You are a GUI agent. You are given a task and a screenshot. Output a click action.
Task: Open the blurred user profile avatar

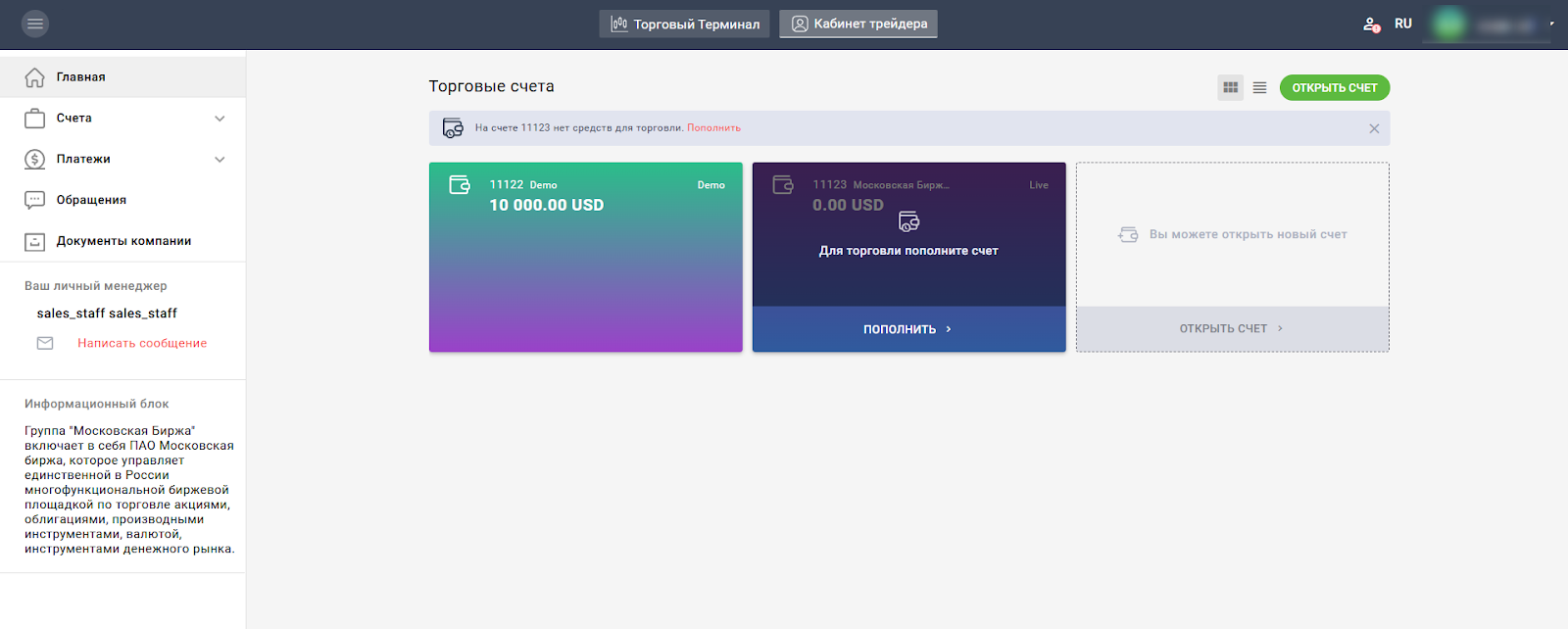[x=1449, y=24]
